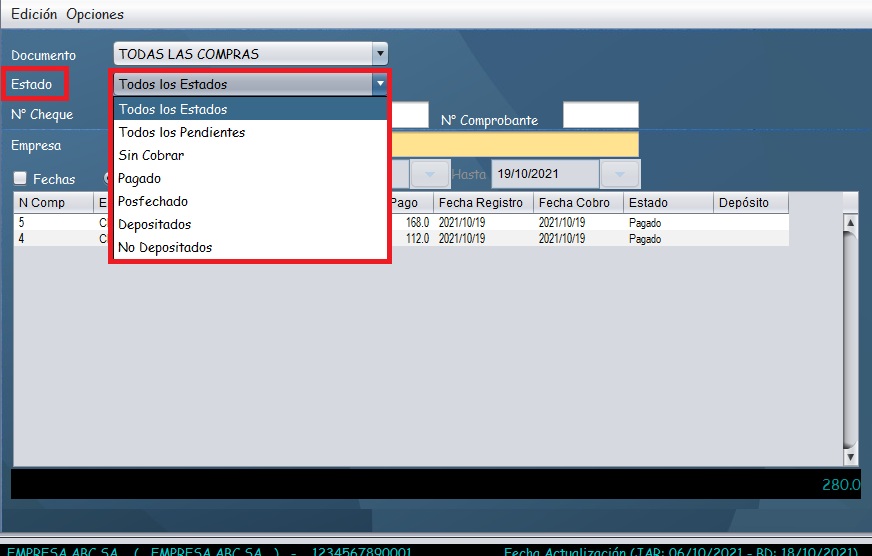872x556 pixels.
Task: Click the Depósito column header
Action: [750, 203]
